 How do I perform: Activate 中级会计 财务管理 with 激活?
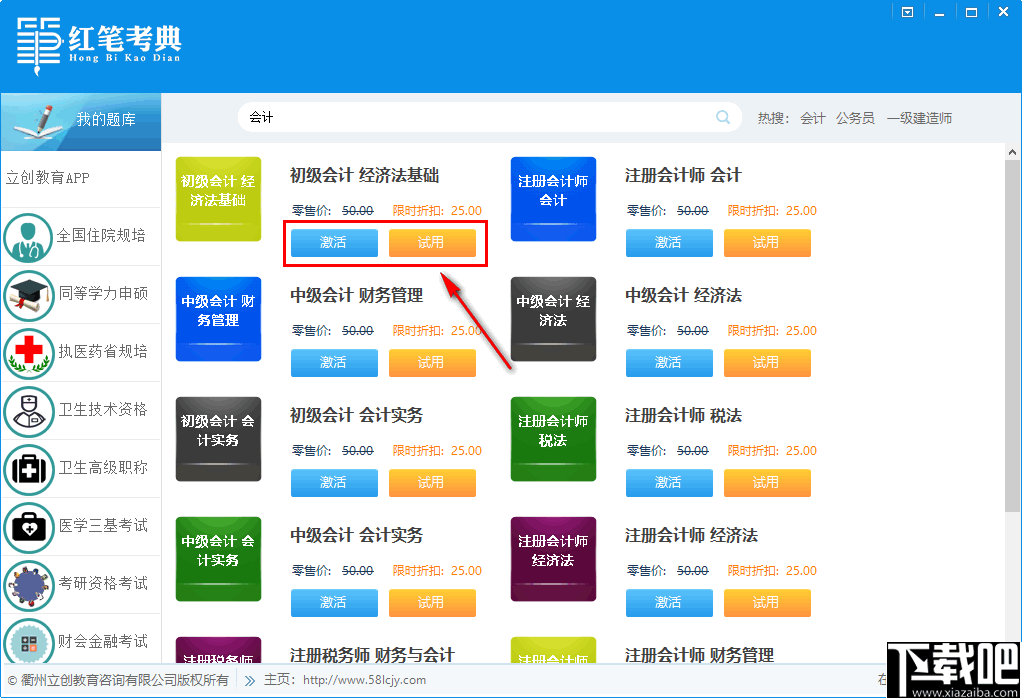(x=334, y=362)
